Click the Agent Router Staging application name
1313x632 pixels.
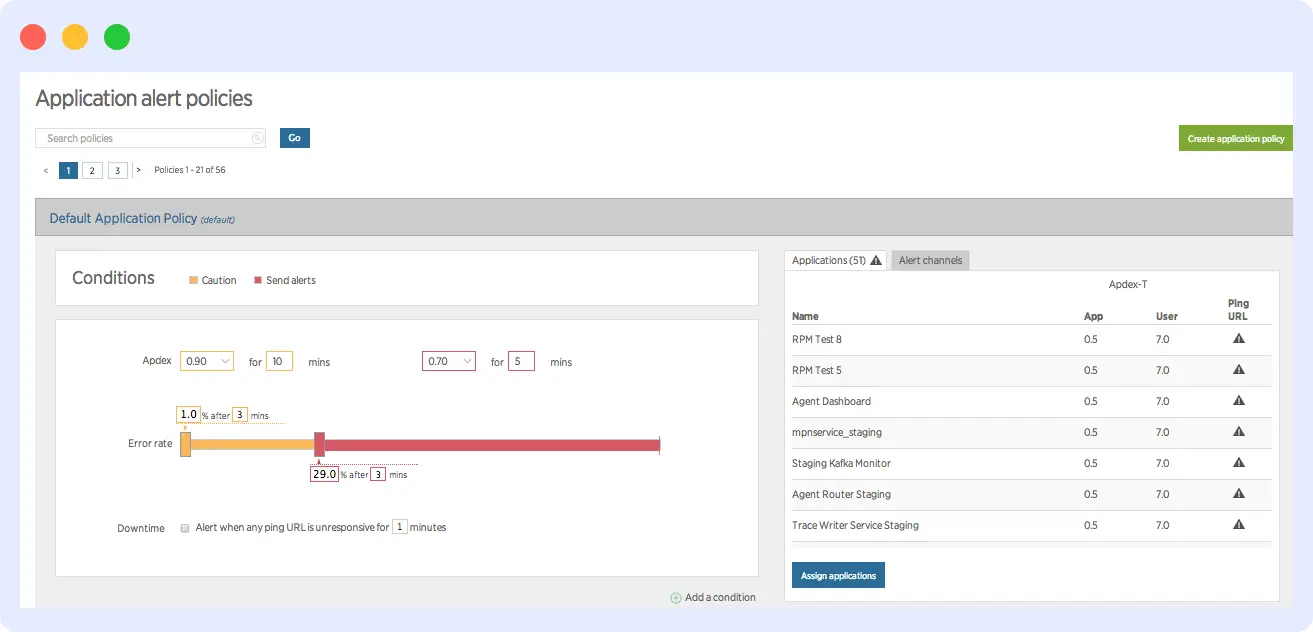click(841, 494)
